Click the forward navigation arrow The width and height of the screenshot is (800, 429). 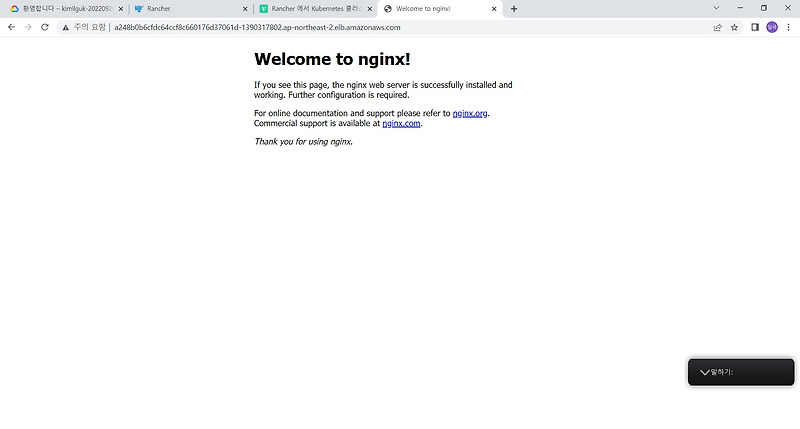tap(28, 27)
